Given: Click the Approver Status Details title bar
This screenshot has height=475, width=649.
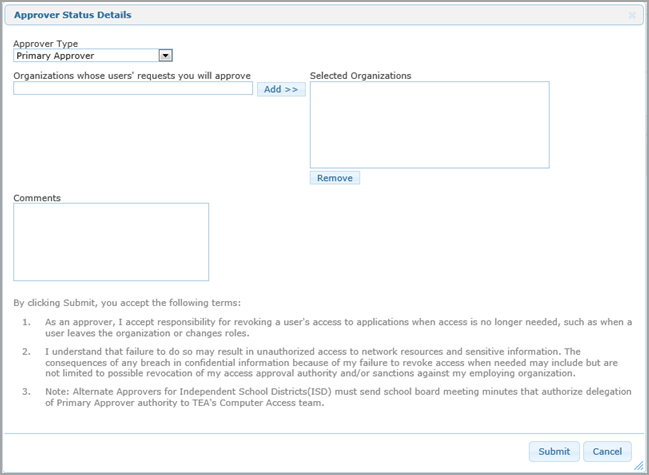Looking at the screenshot, I should [x=300, y=16].
